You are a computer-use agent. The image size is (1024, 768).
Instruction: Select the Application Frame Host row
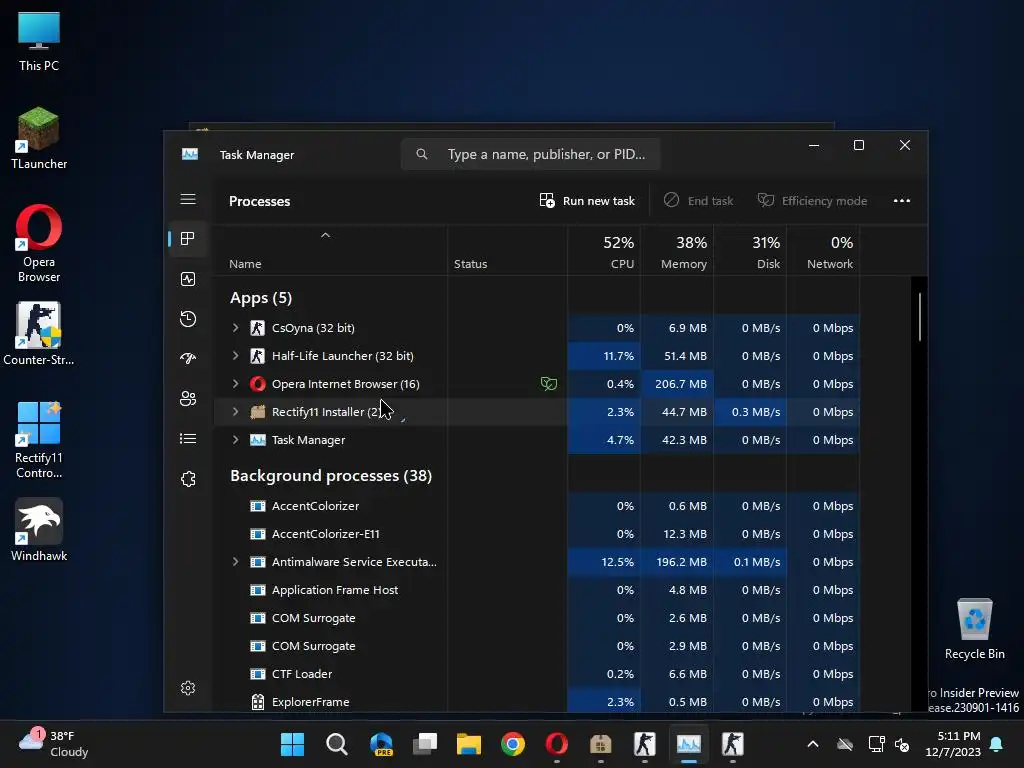537,590
